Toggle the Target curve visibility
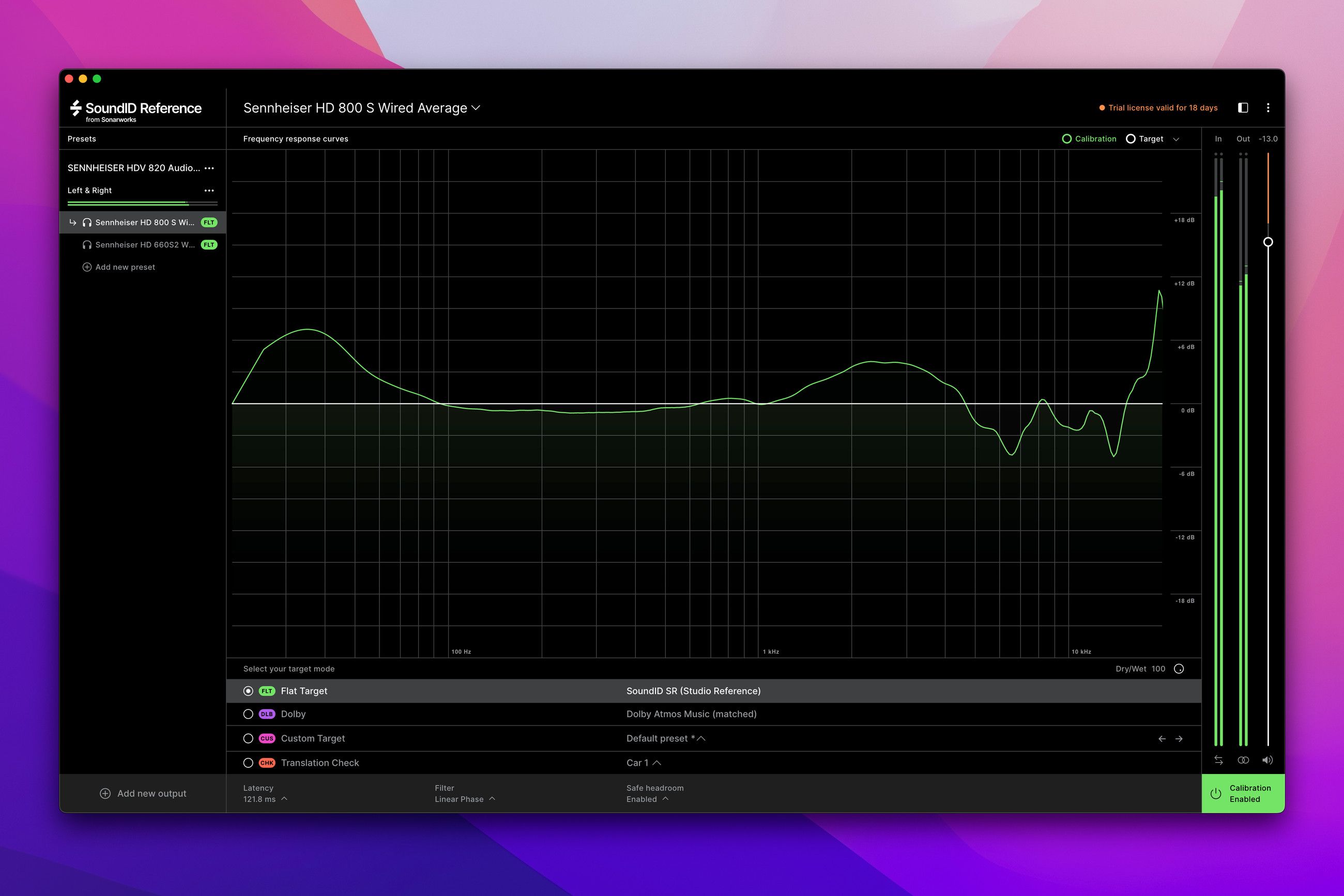 pos(1130,139)
